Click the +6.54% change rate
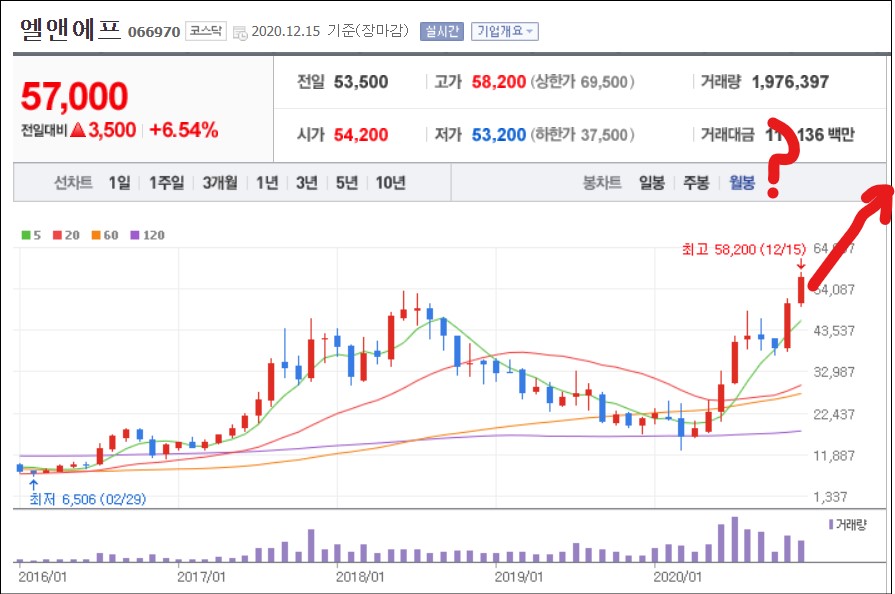The height and width of the screenshot is (594, 895). tap(183, 130)
